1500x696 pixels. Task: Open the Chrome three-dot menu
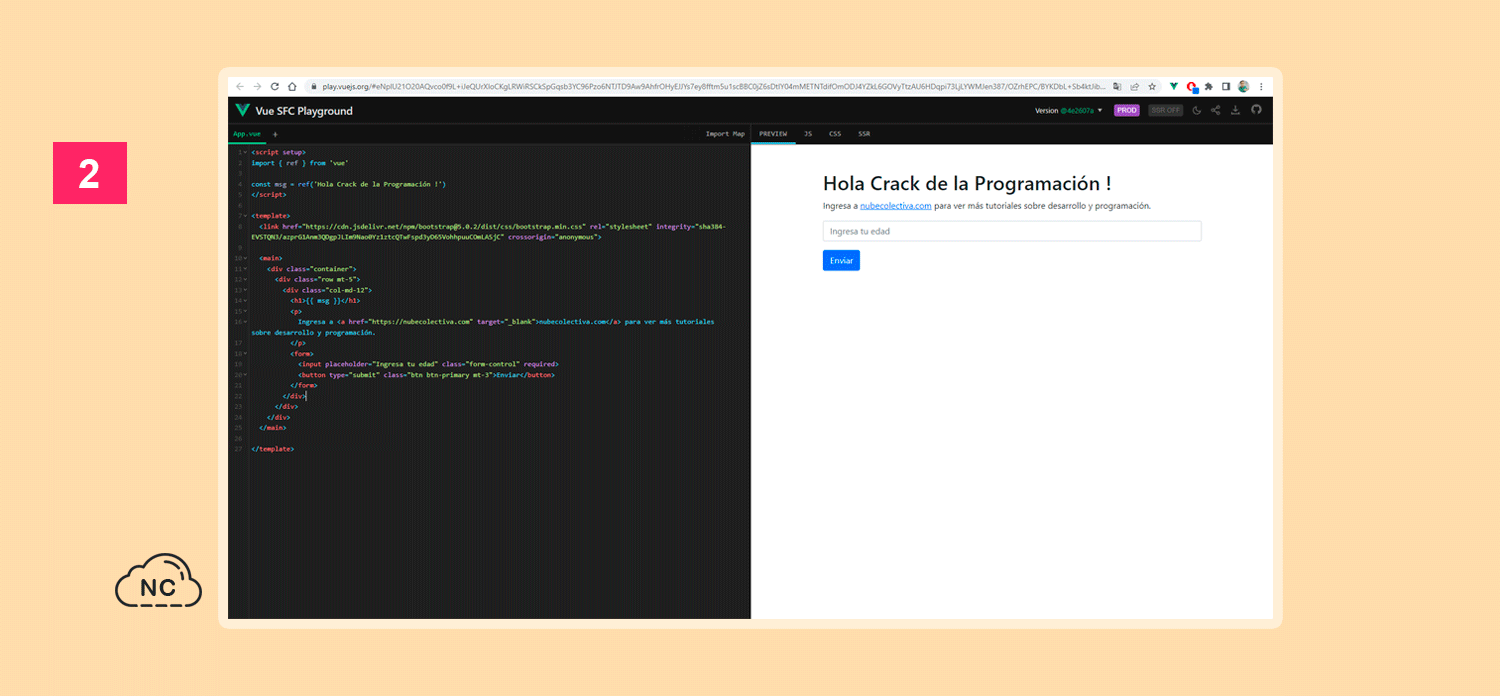click(x=1261, y=87)
